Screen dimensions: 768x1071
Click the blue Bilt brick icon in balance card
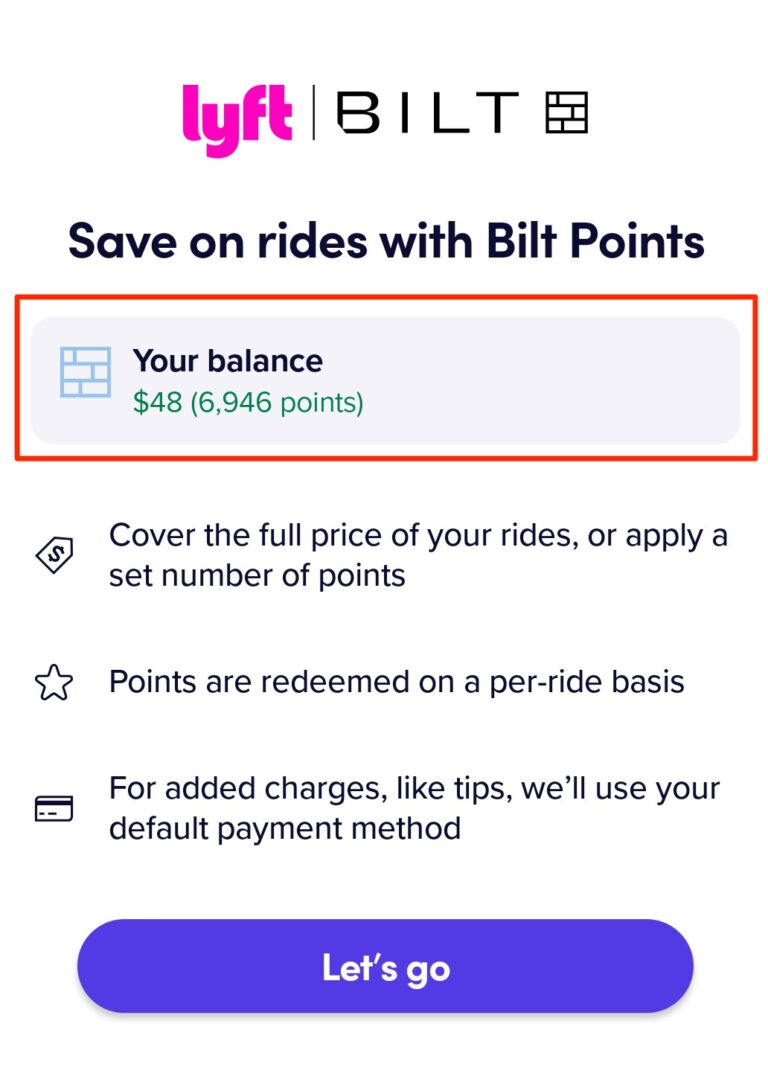[84, 372]
